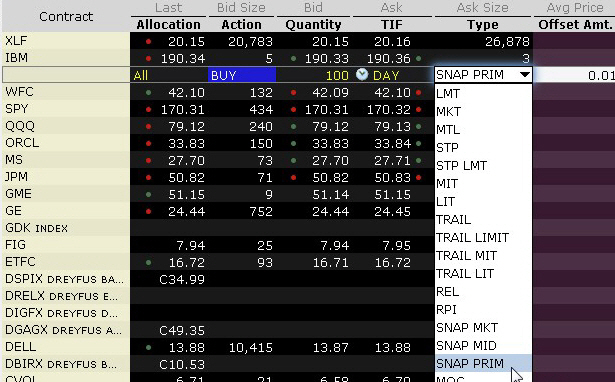Viewport: 615px width, 382px height.
Task: Click IBM bid price 190.33
Action: tap(326, 59)
